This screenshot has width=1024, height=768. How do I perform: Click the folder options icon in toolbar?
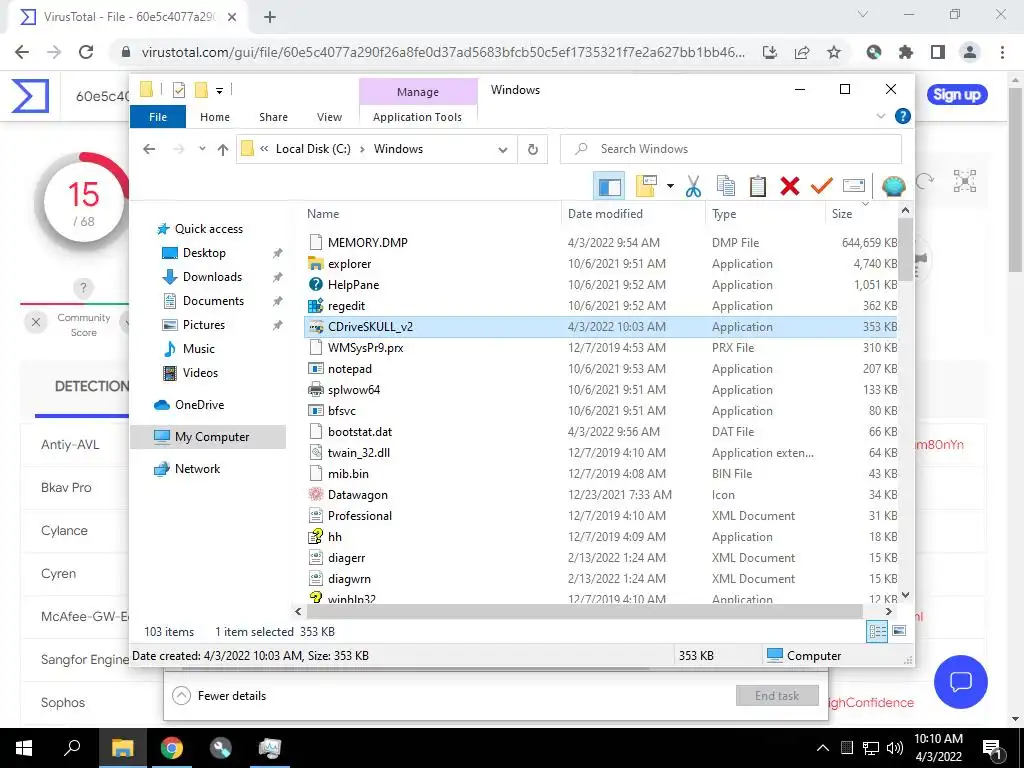[x=646, y=186]
